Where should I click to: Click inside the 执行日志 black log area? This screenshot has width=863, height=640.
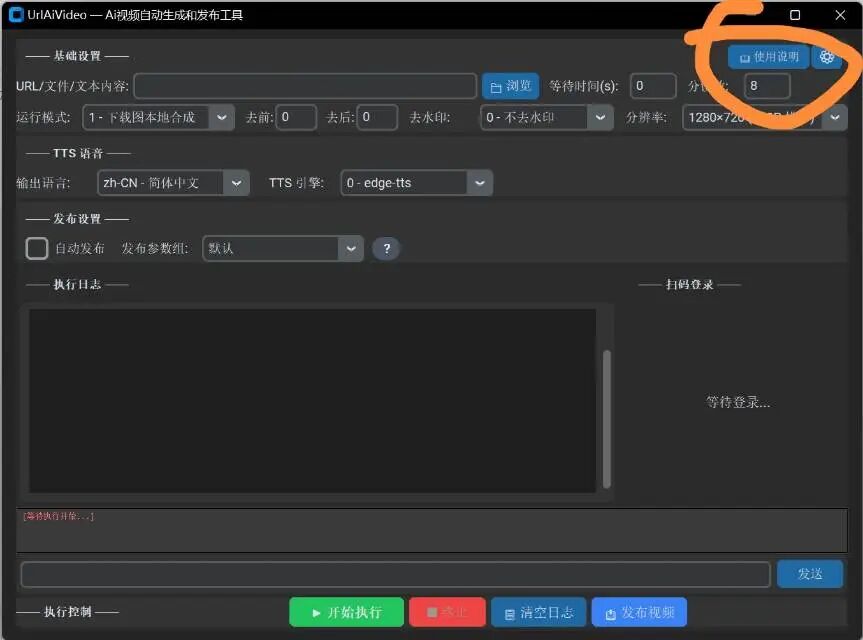click(x=312, y=401)
